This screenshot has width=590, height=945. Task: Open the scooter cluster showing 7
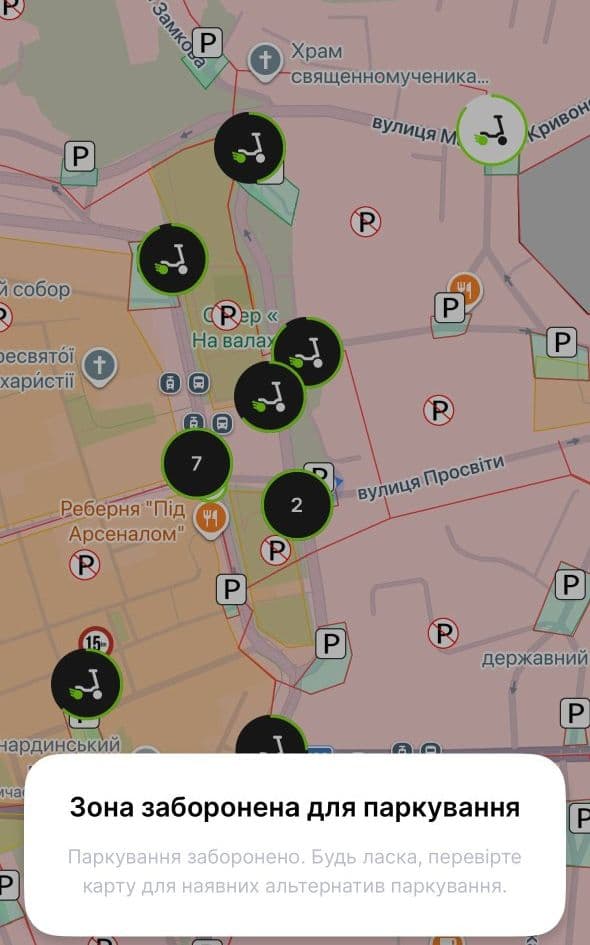[196, 463]
